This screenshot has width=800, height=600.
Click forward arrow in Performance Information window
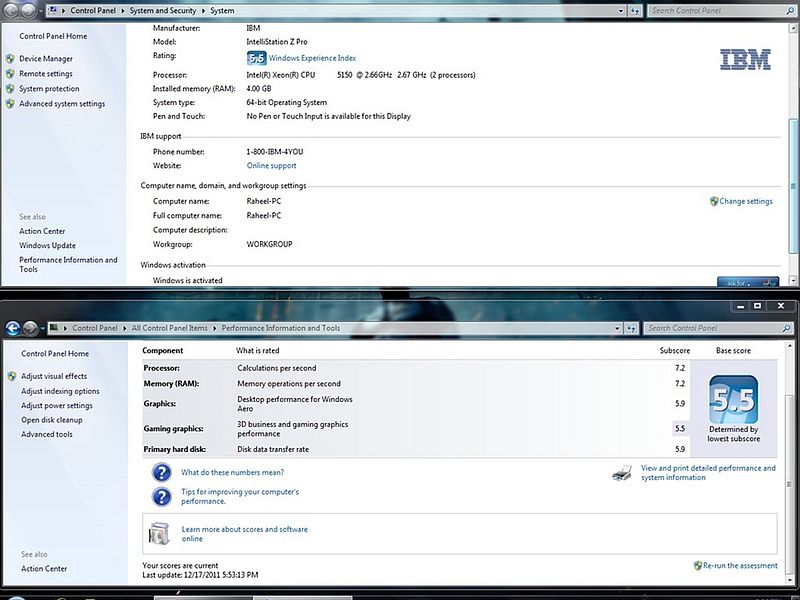pyautogui.click(x=30, y=328)
